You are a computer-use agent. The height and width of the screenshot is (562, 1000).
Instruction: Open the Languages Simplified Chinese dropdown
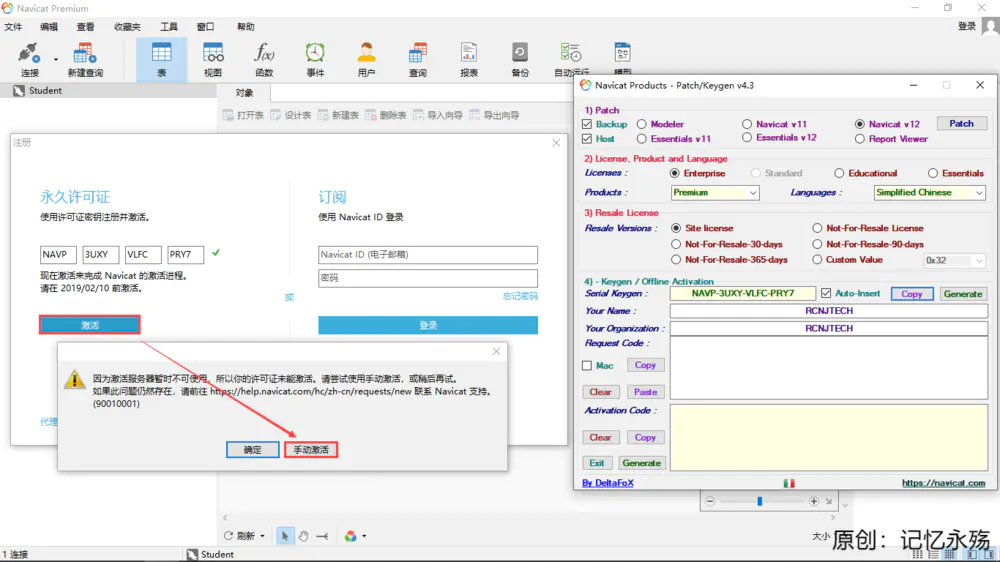pos(929,192)
